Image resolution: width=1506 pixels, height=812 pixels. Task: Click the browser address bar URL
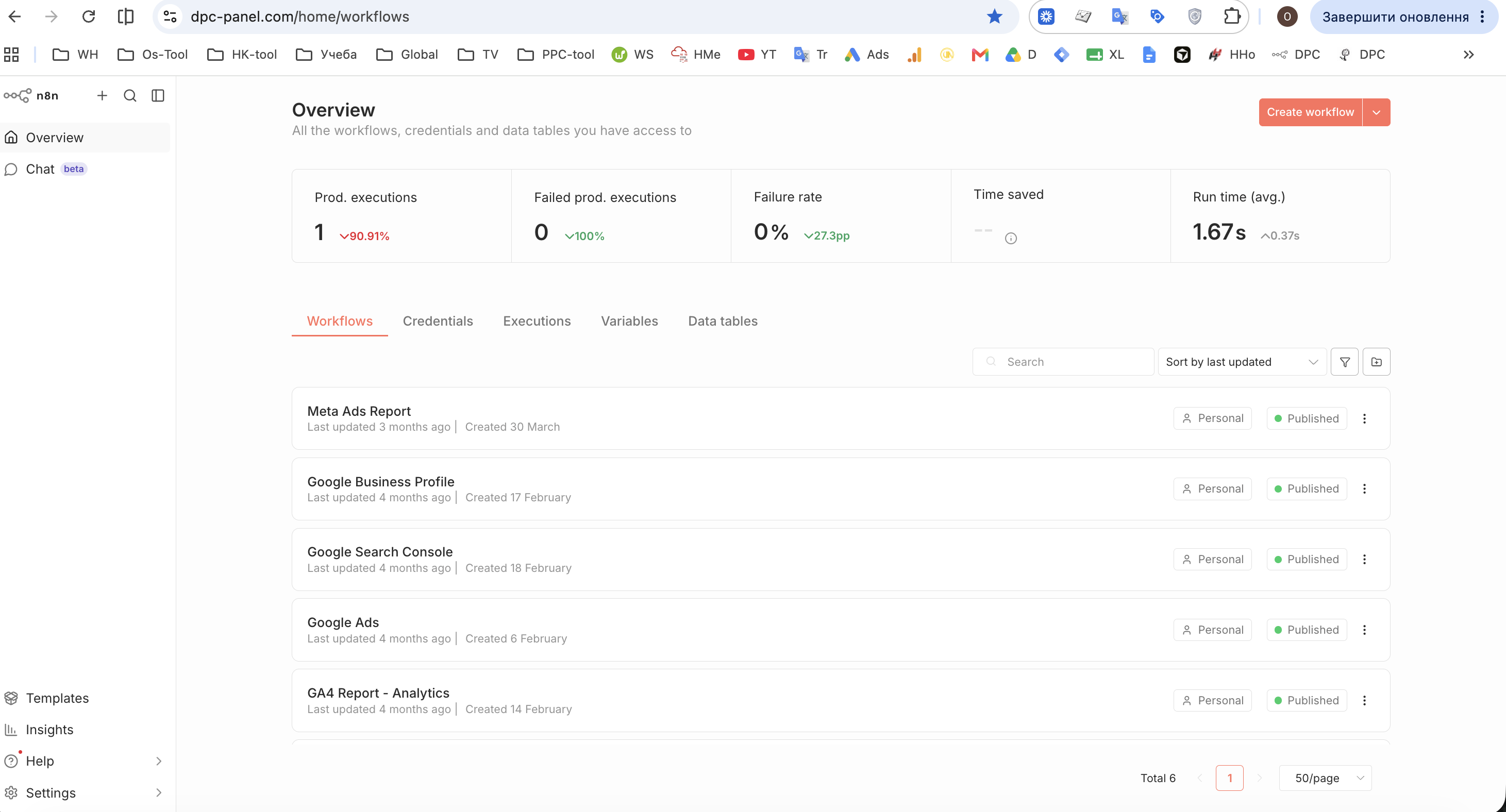300,16
